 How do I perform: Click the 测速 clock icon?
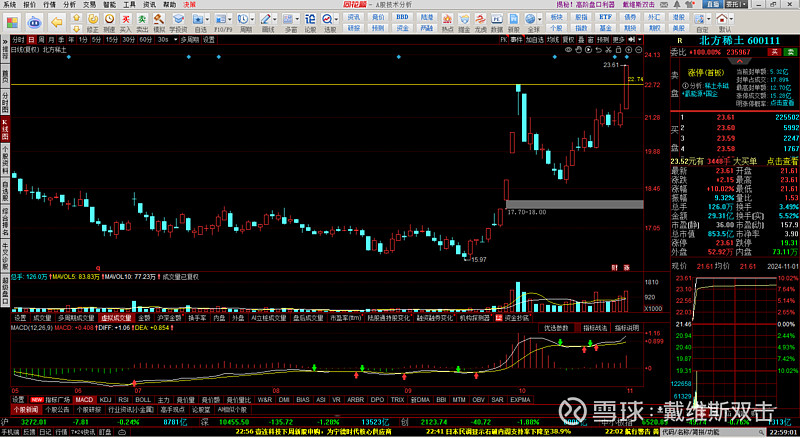(x=109, y=22)
